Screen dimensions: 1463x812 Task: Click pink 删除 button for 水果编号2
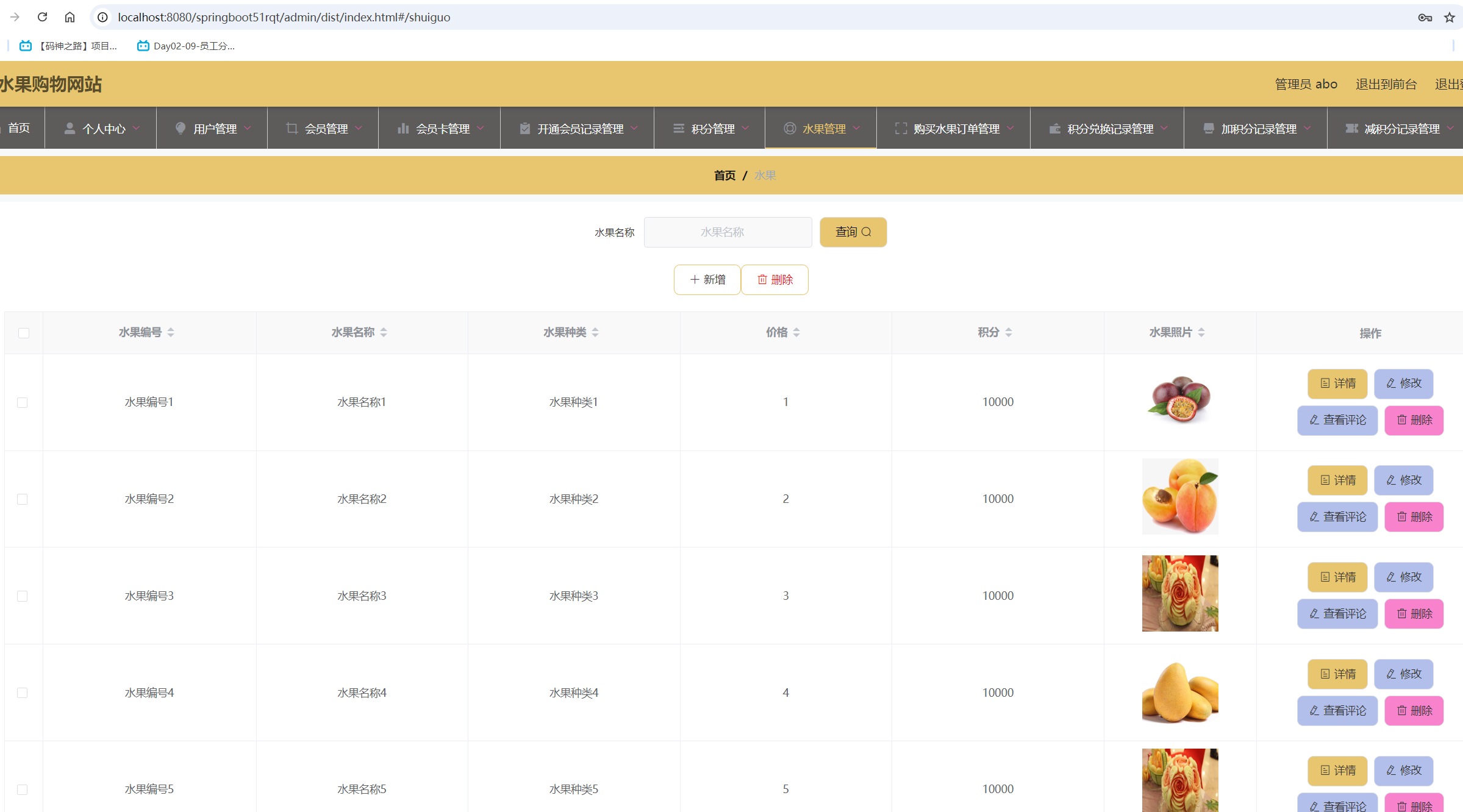pos(1414,517)
